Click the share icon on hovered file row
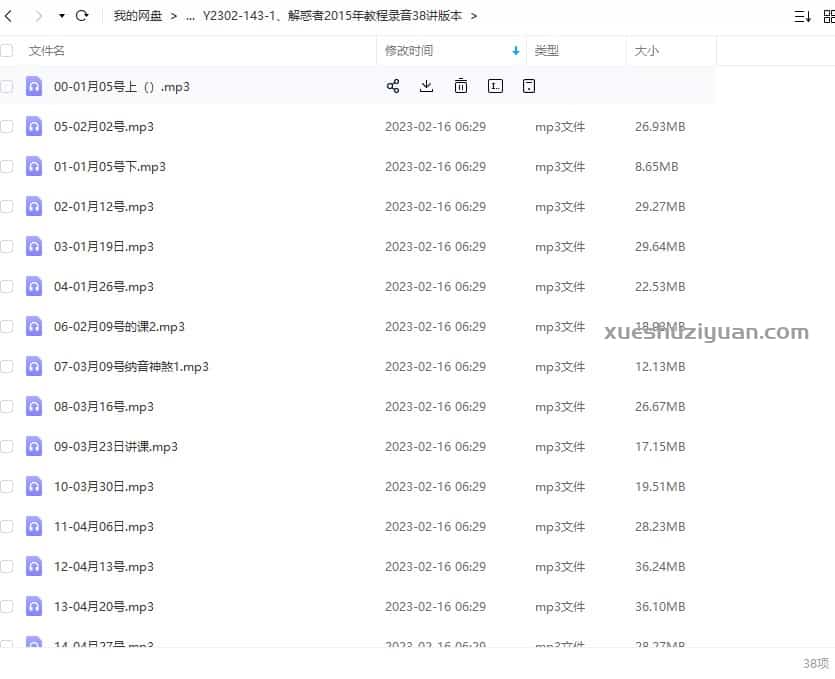This screenshot has width=835, height=679. (x=393, y=86)
